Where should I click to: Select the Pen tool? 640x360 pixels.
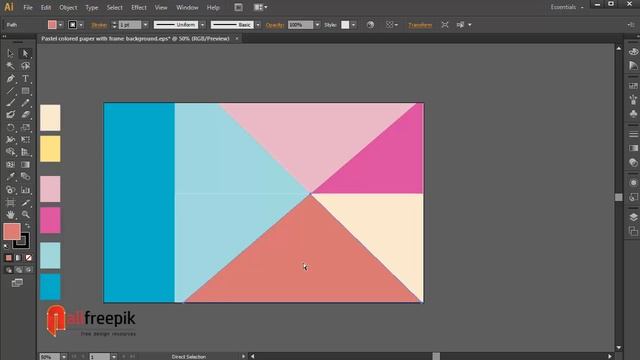11,78
